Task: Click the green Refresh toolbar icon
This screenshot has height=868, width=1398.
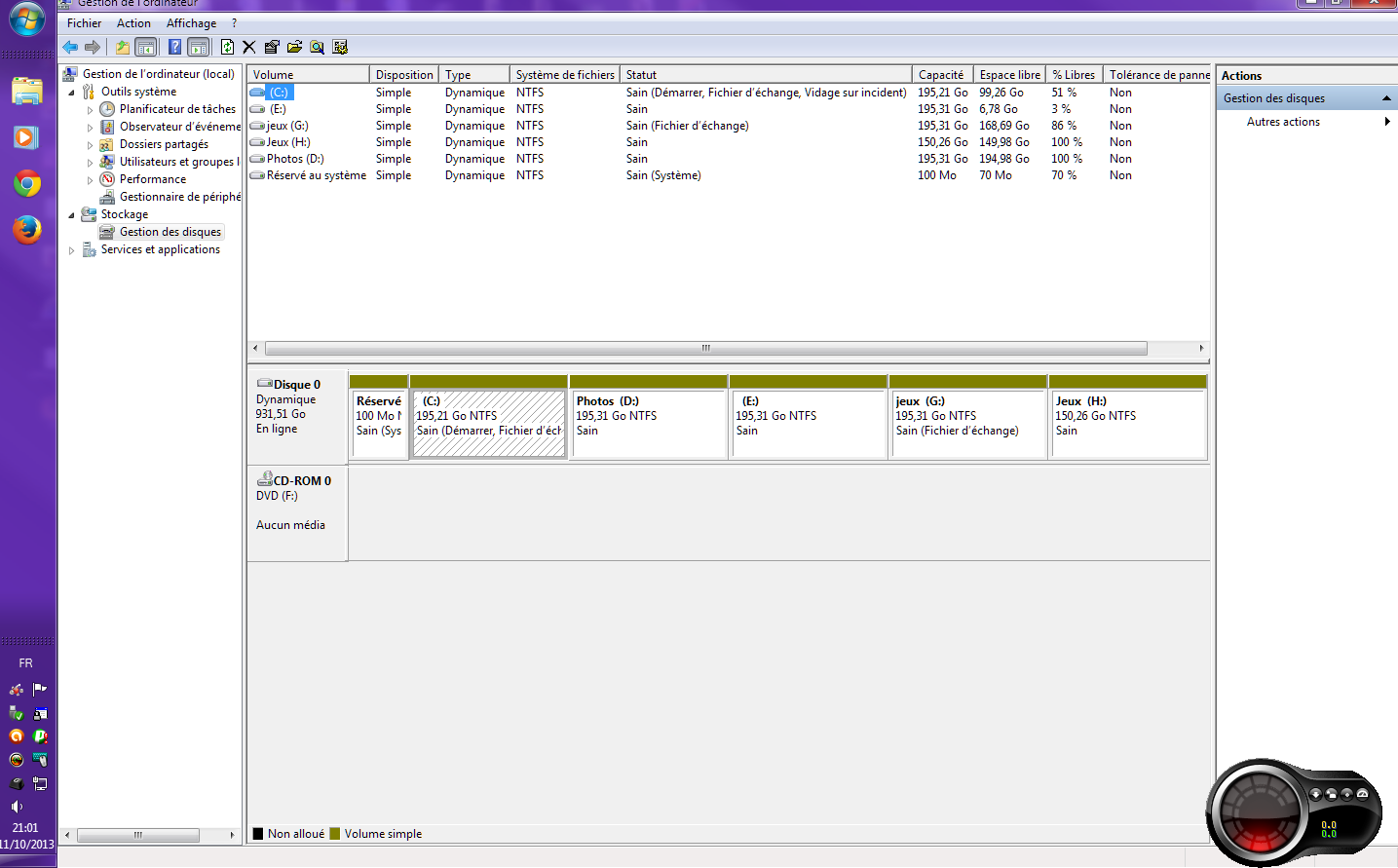Action: [227, 47]
